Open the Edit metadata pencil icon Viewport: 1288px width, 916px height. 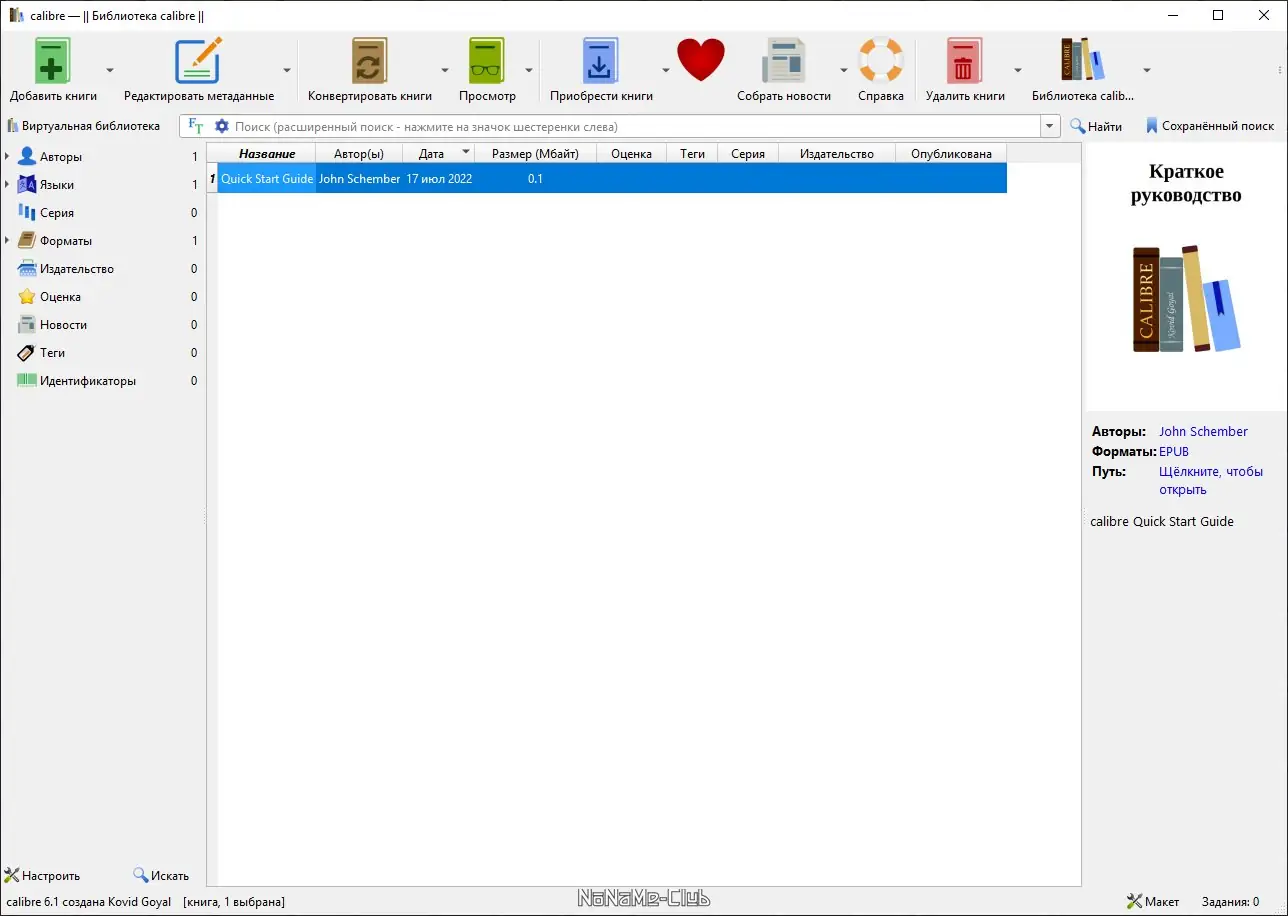(198, 61)
